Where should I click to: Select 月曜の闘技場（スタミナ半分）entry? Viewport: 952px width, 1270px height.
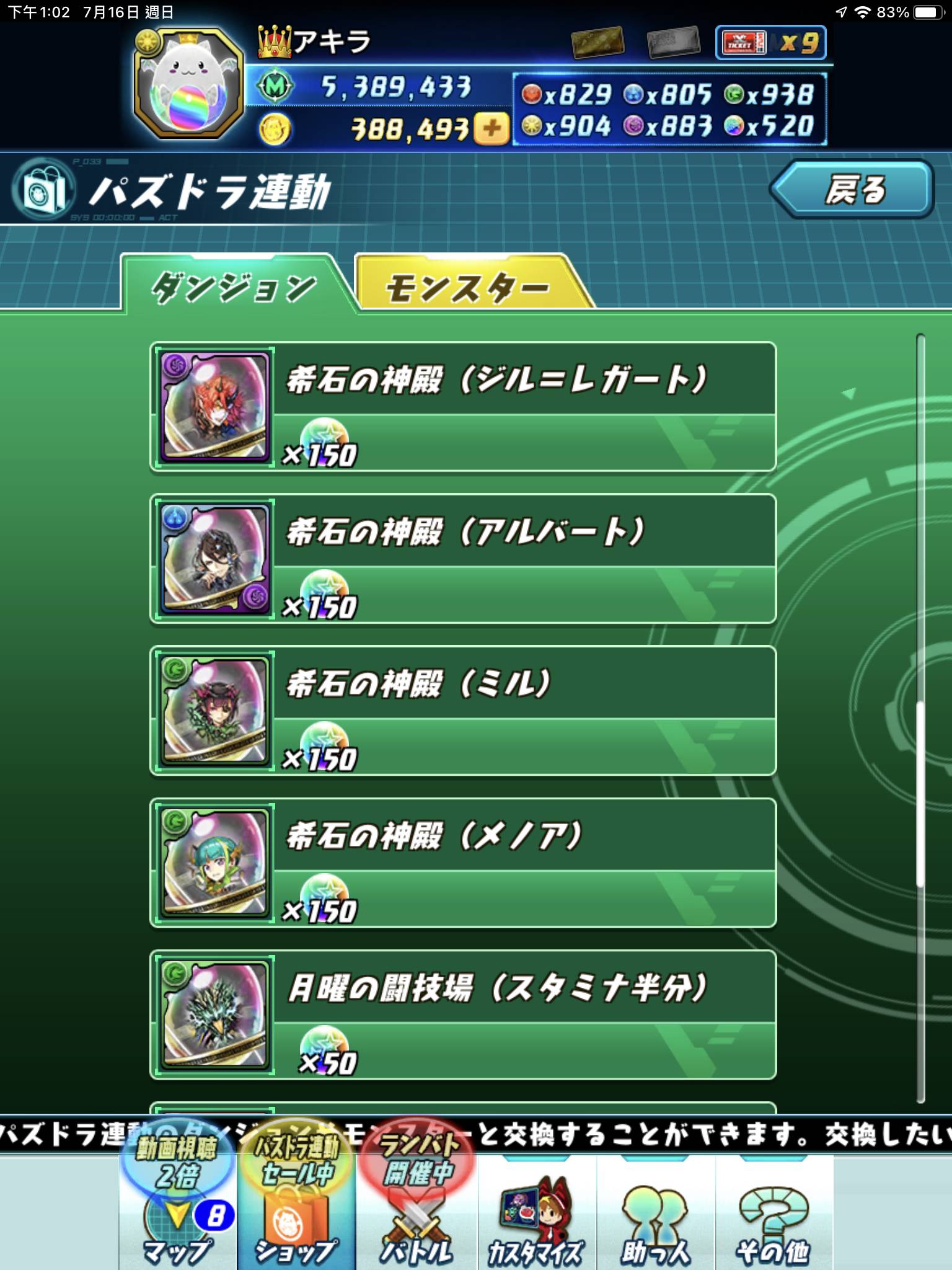(x=463, y=1015)
